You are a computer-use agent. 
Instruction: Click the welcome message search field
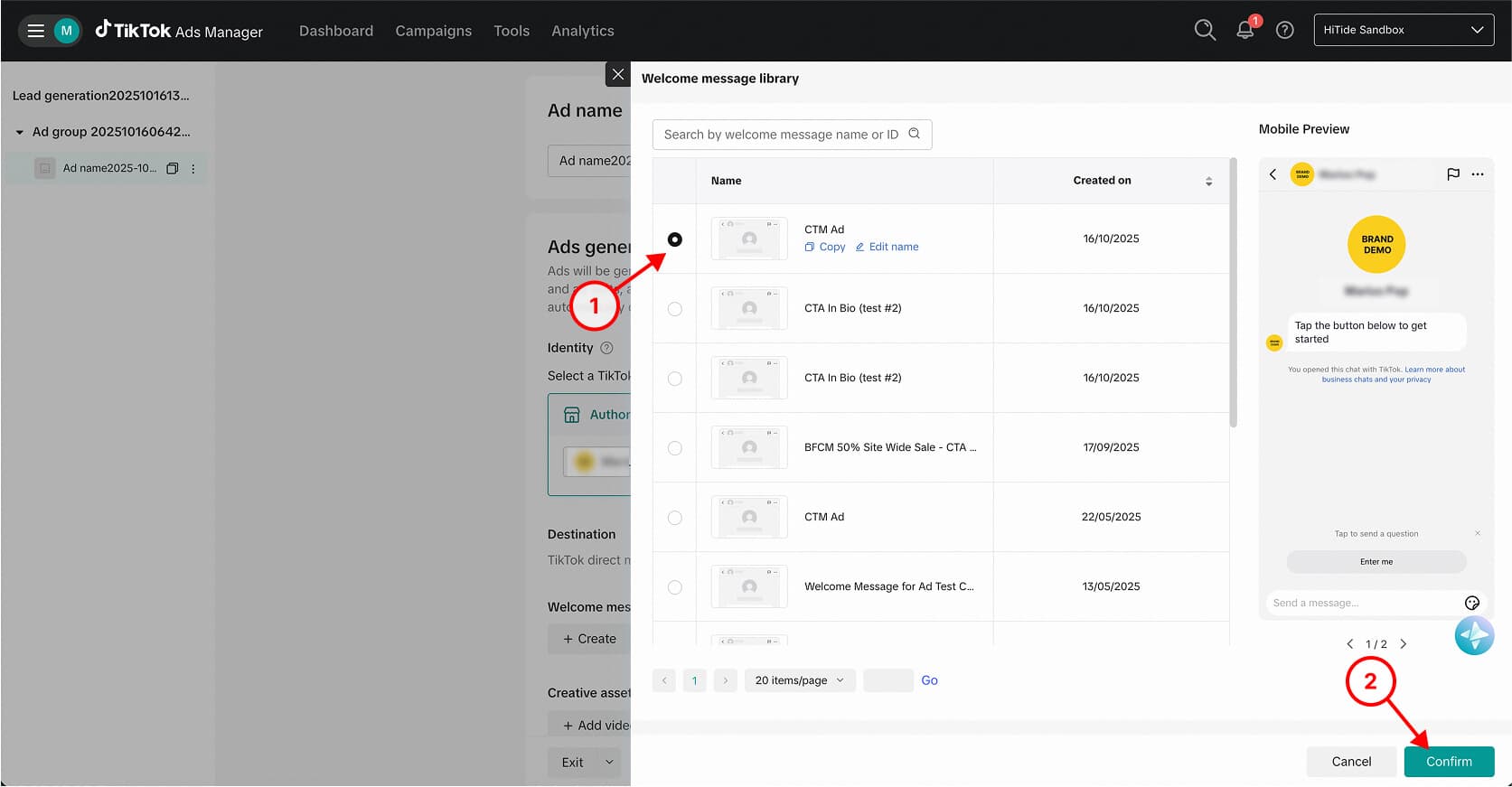tap(782, 135)
